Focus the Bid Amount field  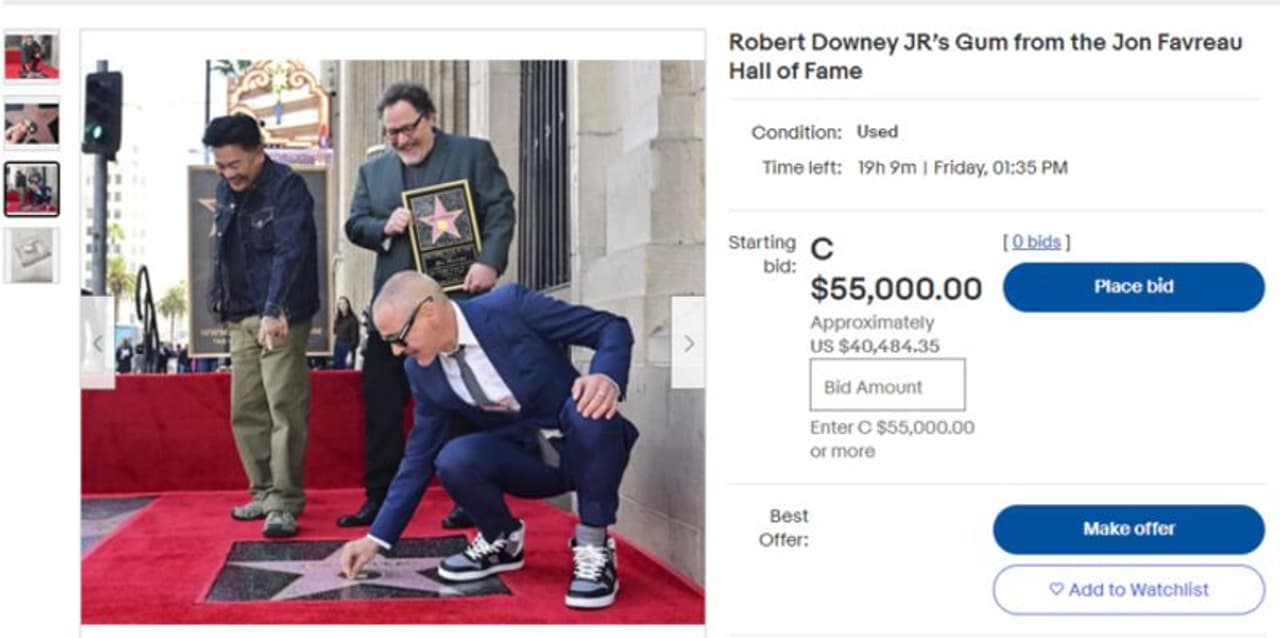pos(887,385)
